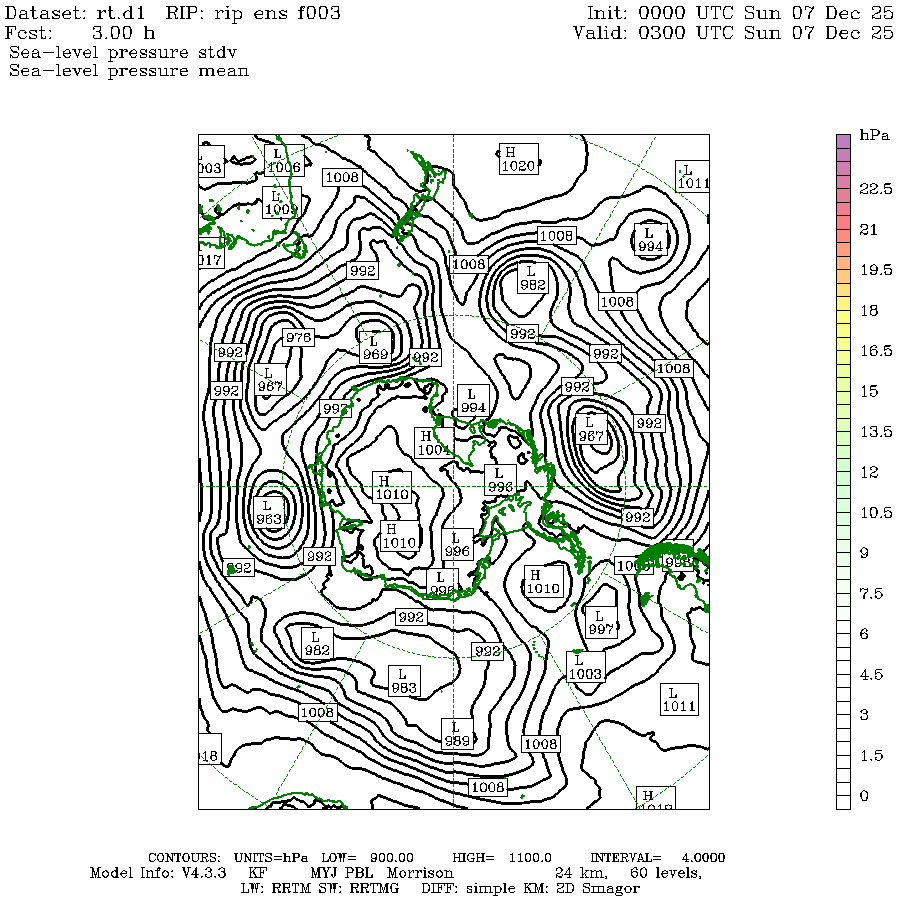Click the 16.5 colorbar tick label
The height and width of the screenshot is (900, 900).
[876, 351]
